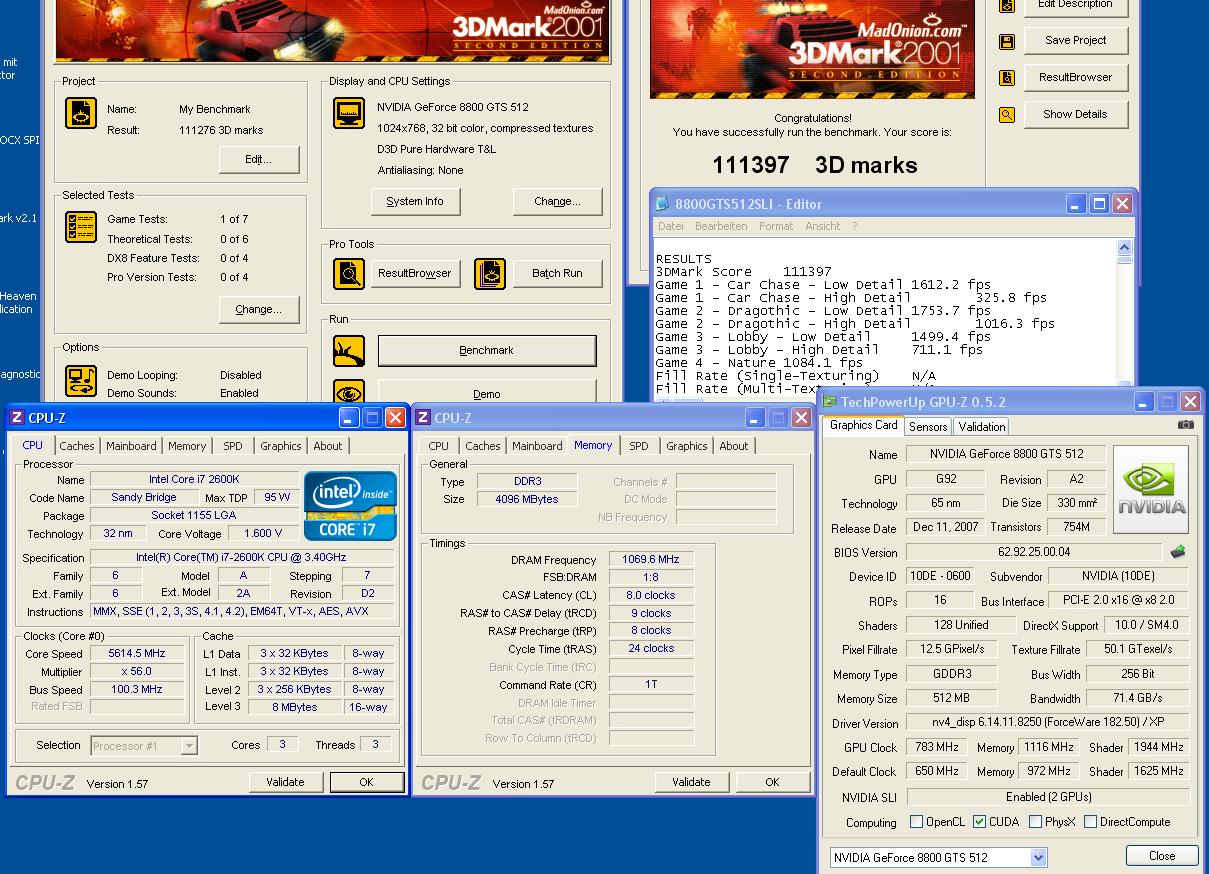Click the ResultBrowser icon in results window

pos(1007,77)
